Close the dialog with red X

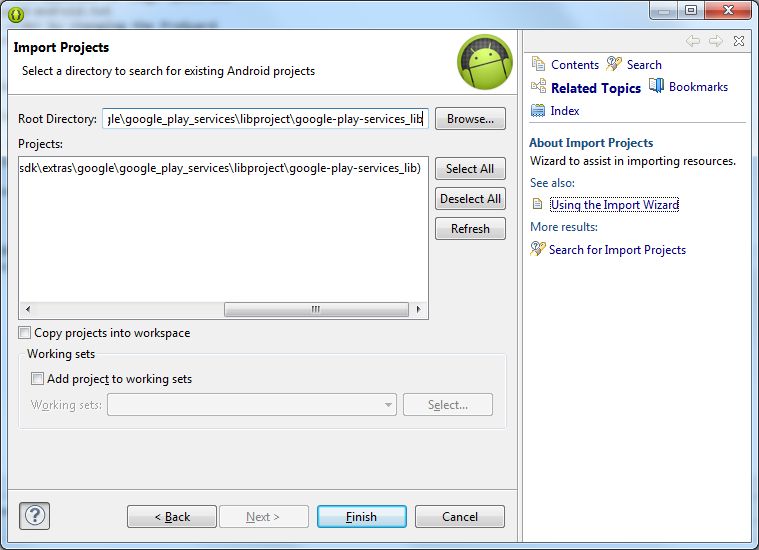[x=728, y=10]
